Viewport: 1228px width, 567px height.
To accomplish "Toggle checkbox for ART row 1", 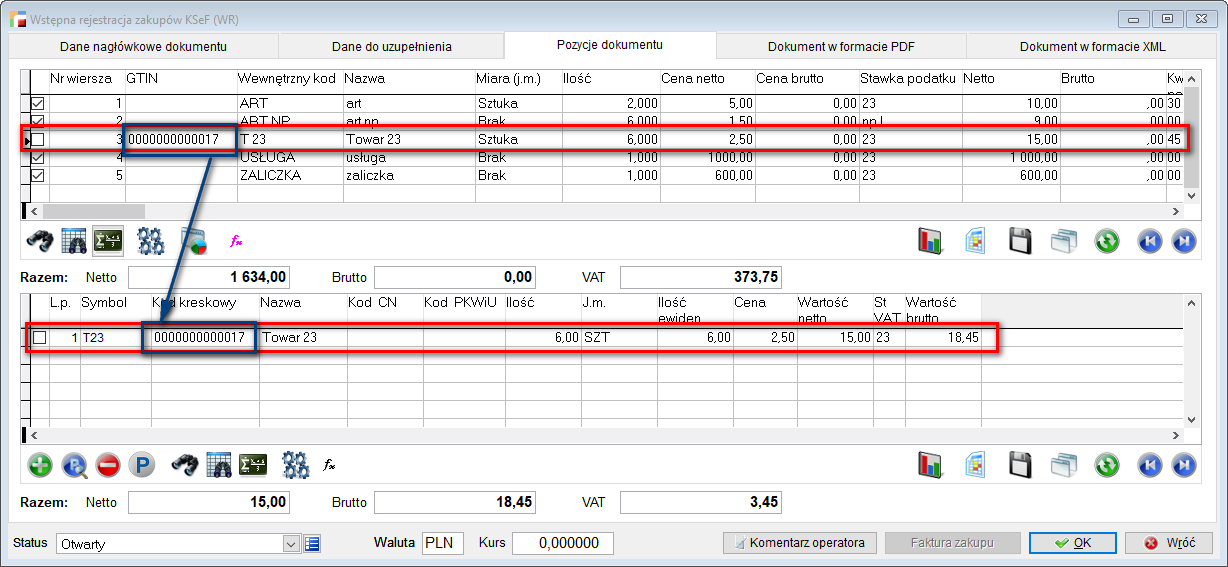I will pyautogui.click(x=39, y=103).
